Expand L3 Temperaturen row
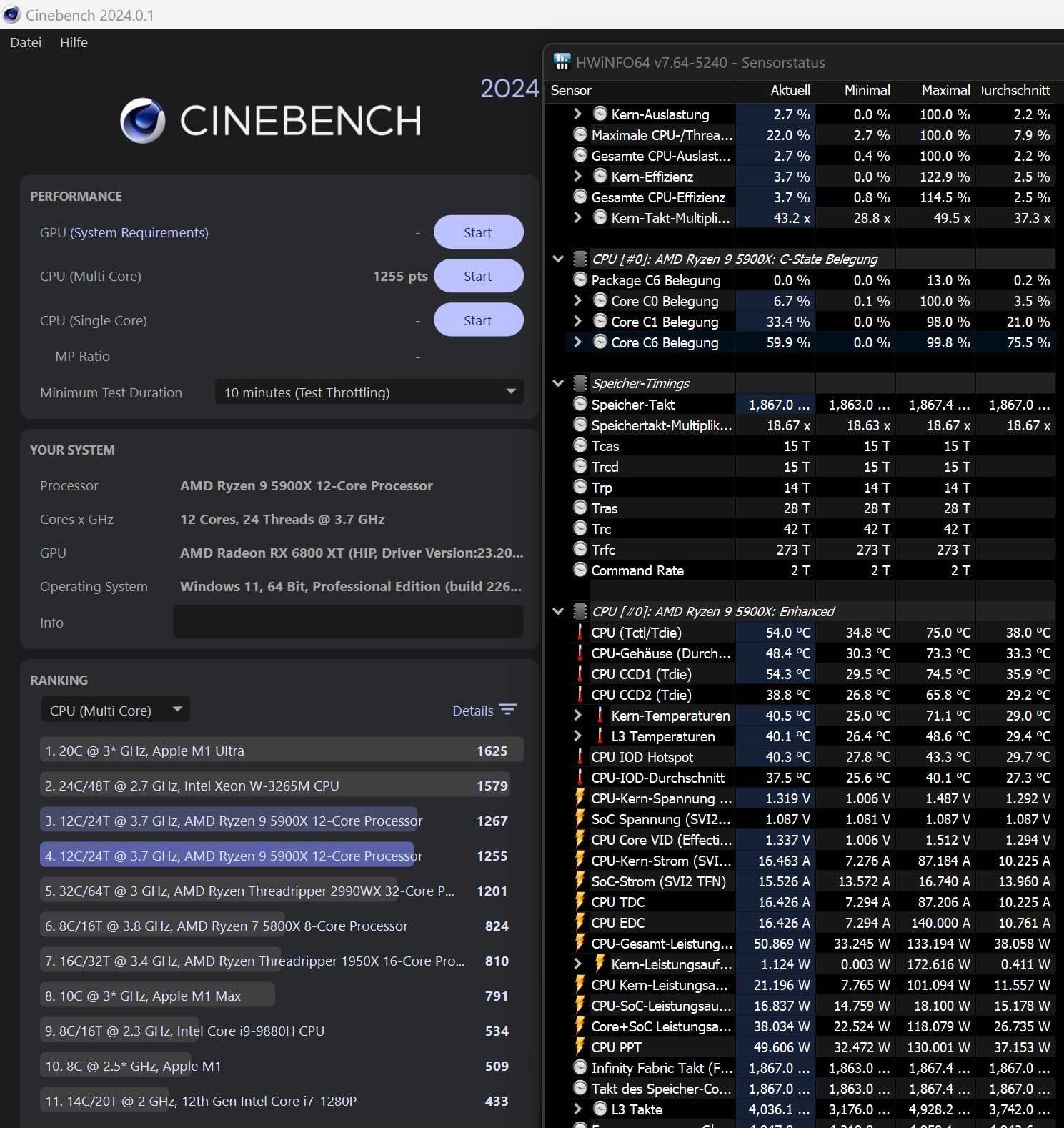 (577, 736)
